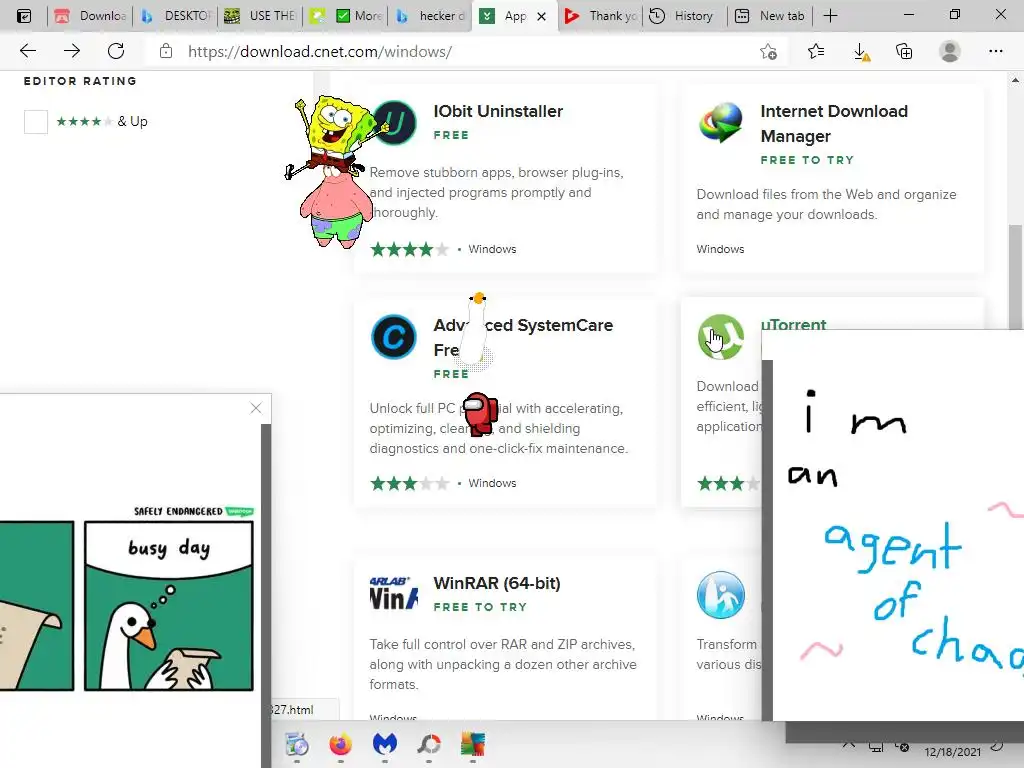Open the Favorites list
Viewport: 1024px width, 768px height.
pos(816,51)
